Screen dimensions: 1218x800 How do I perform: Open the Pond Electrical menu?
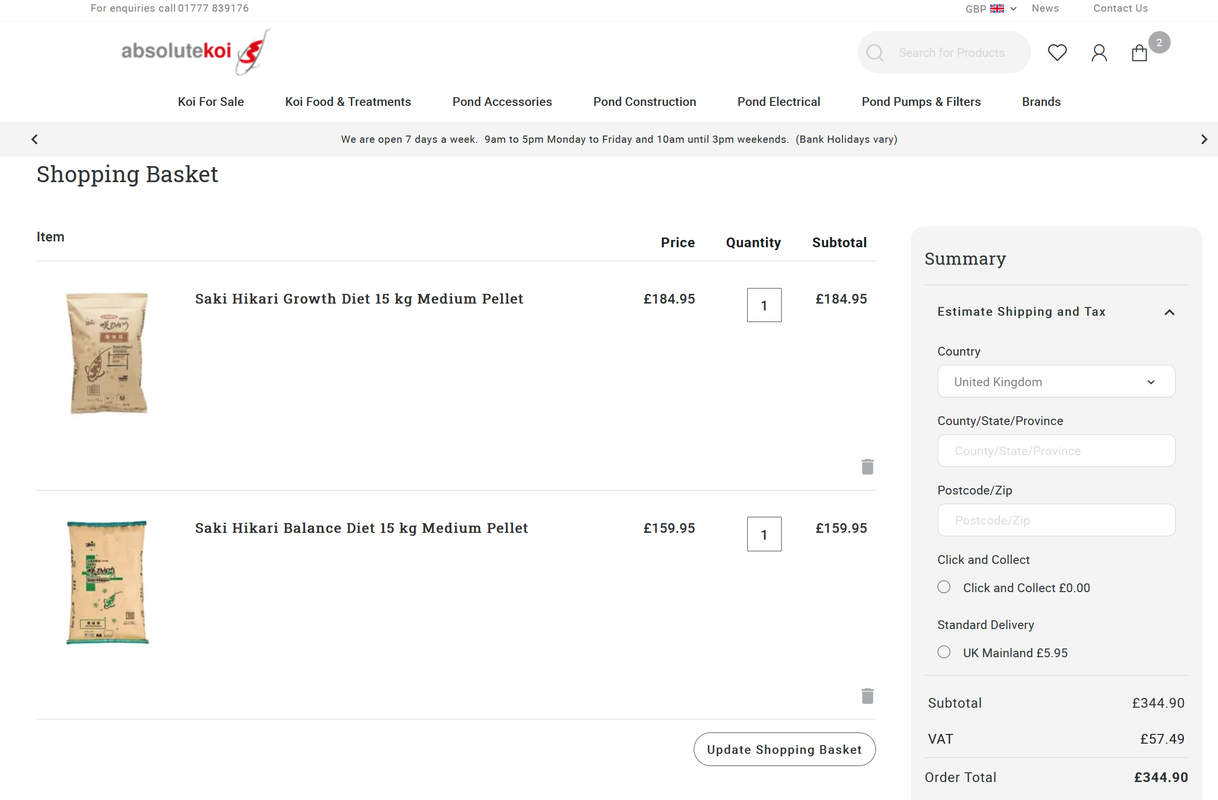click(779, 101)
